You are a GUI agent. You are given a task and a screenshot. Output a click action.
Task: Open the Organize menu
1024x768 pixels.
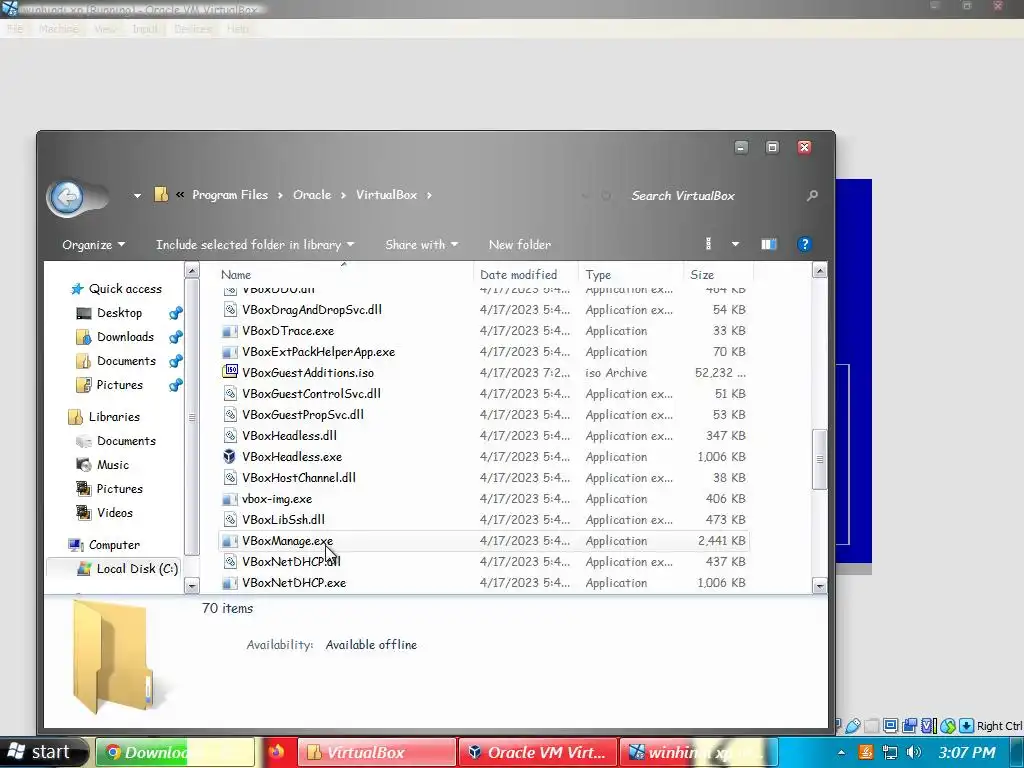[x=93, y=245]
